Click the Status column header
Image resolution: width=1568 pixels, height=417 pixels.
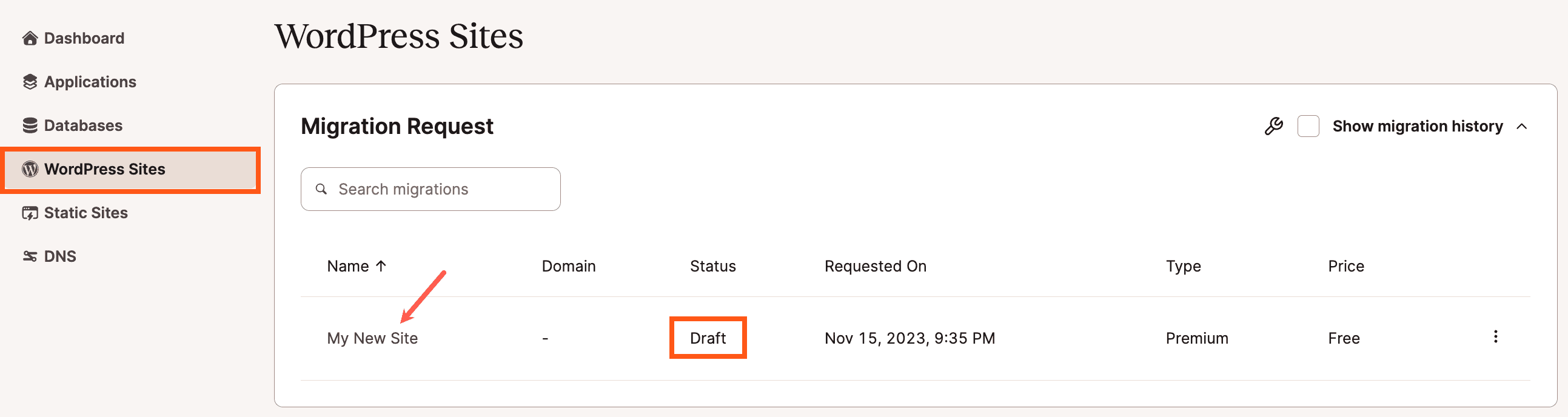click(x=712, y=267)
